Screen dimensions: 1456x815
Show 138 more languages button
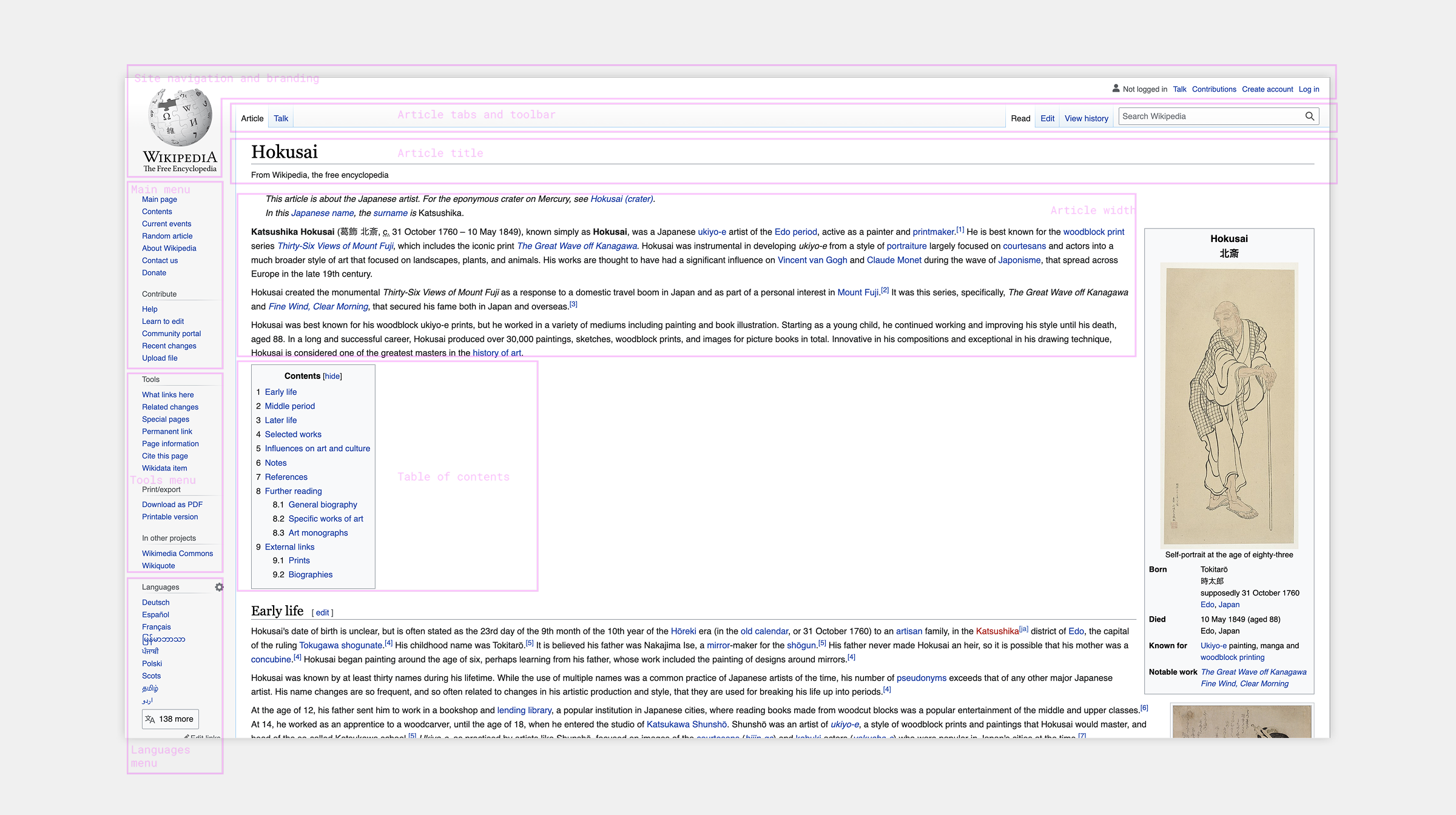(x=170, y=719)
